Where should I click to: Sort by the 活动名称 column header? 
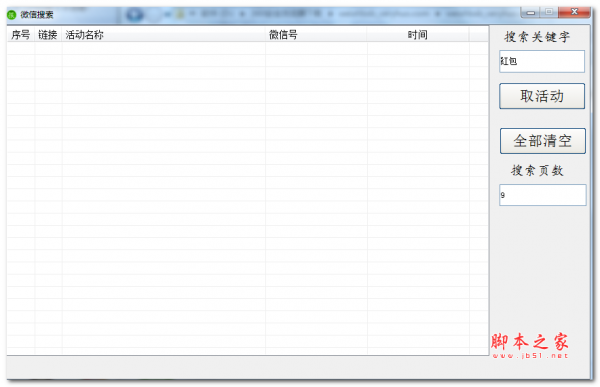click(x=163, y=35)
